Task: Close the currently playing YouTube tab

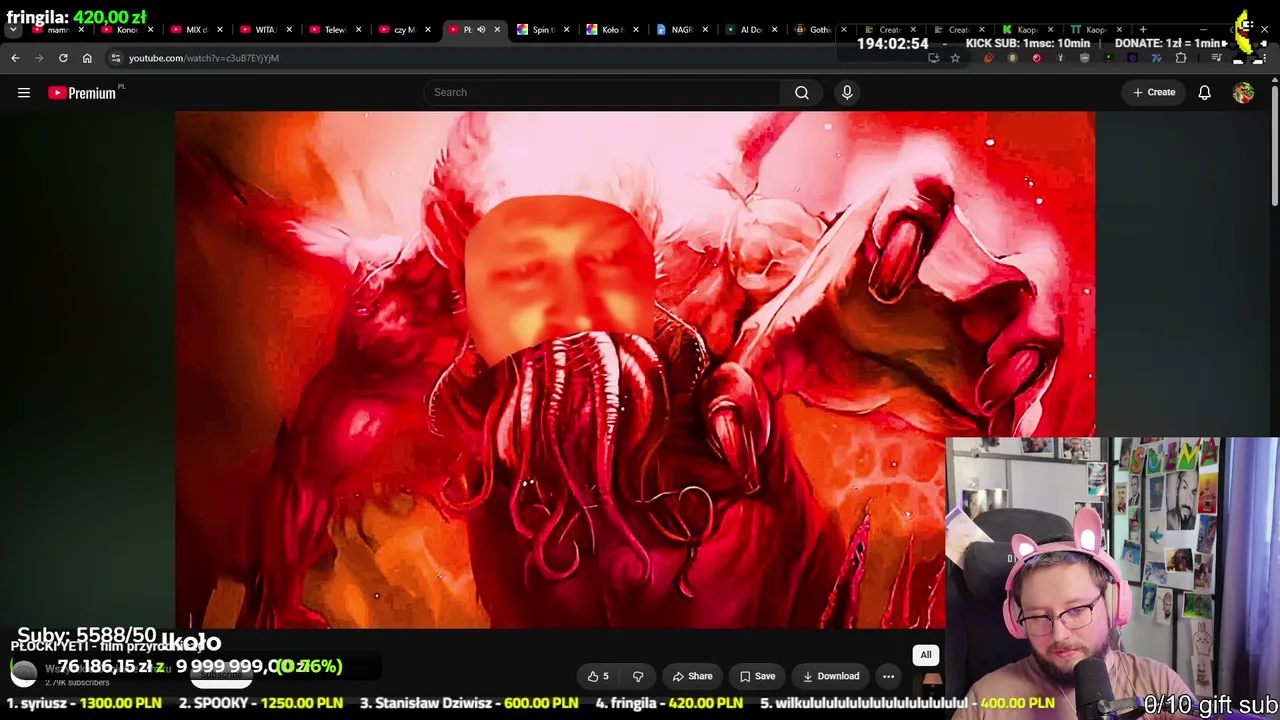Action: click(497, 30)
